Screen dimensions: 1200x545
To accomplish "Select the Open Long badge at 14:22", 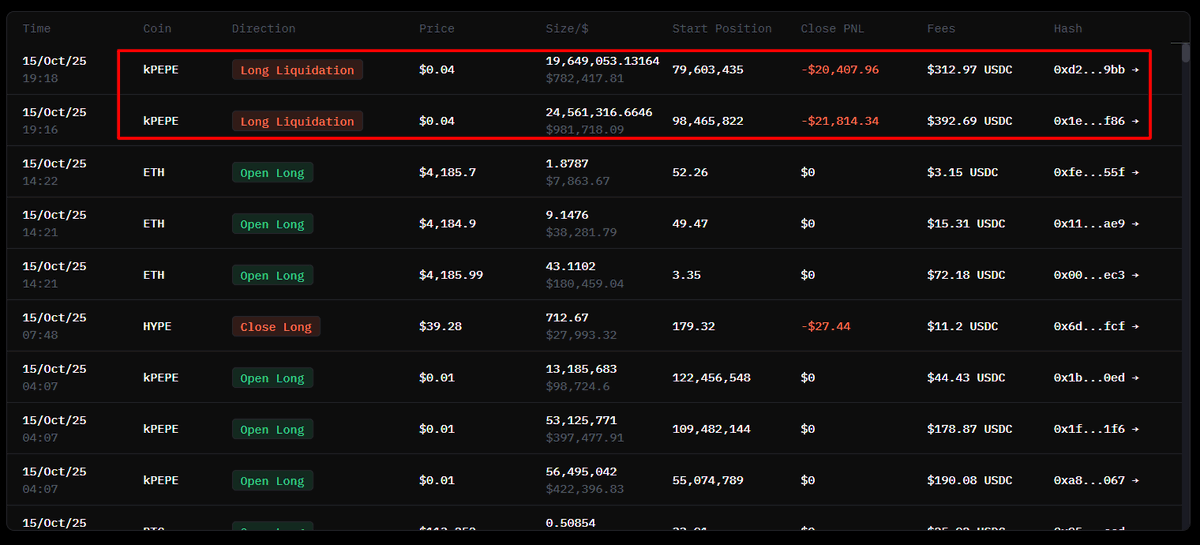I will pyautogui.click(x=272, y=173).
